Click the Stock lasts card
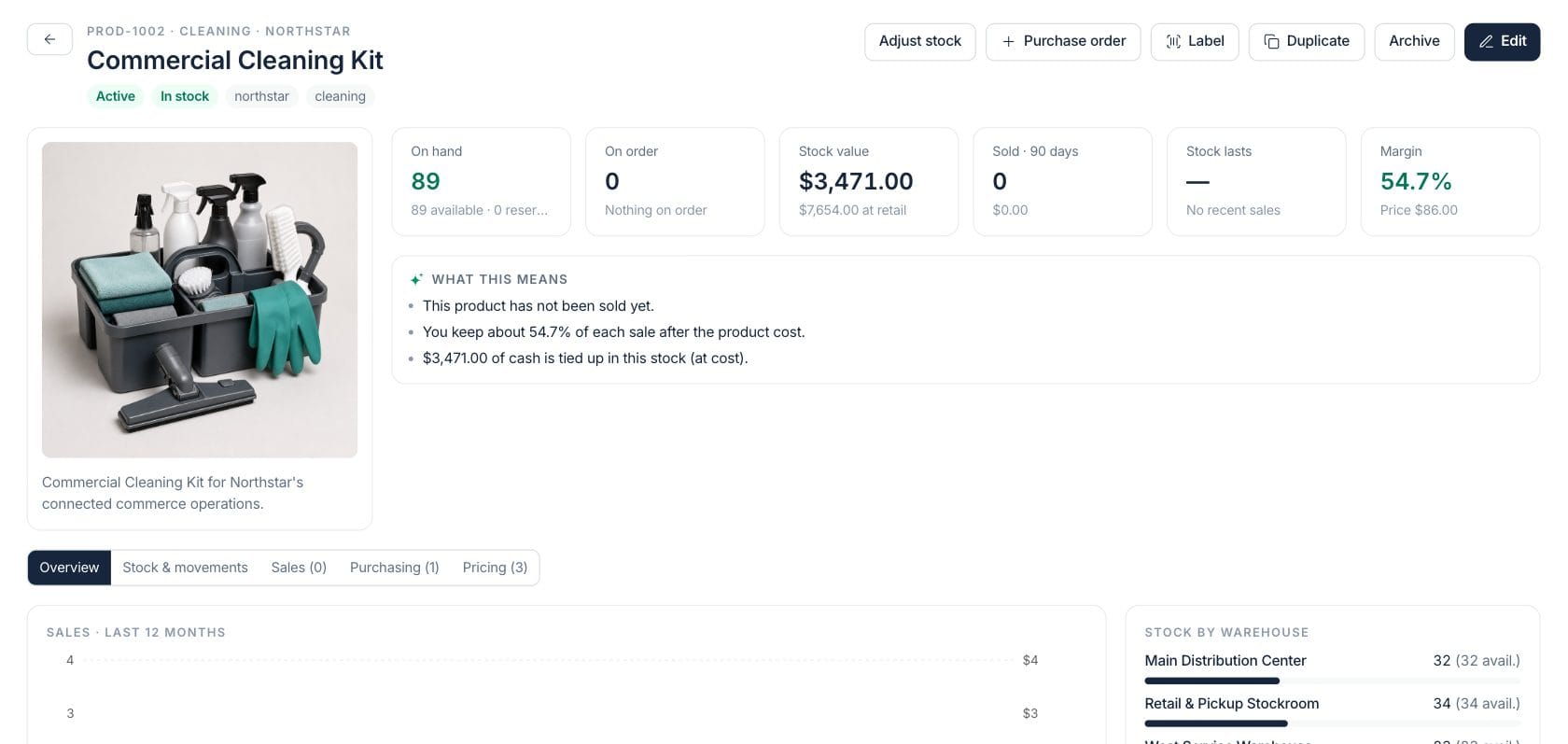 (1256, 182)
